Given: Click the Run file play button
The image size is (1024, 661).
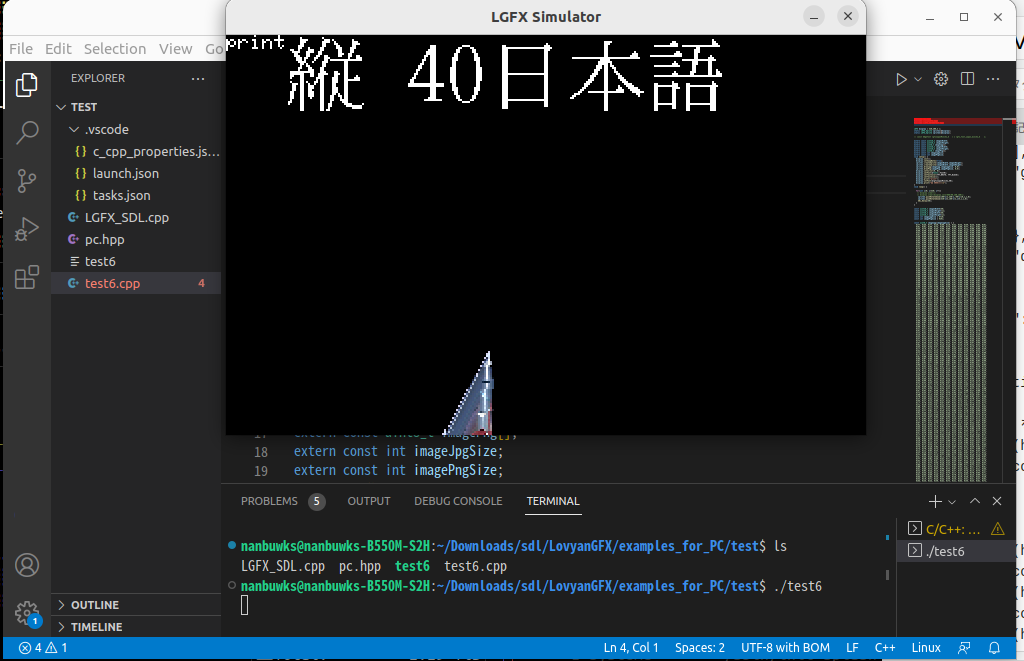Looking at the screenshot, I should 901,79.
